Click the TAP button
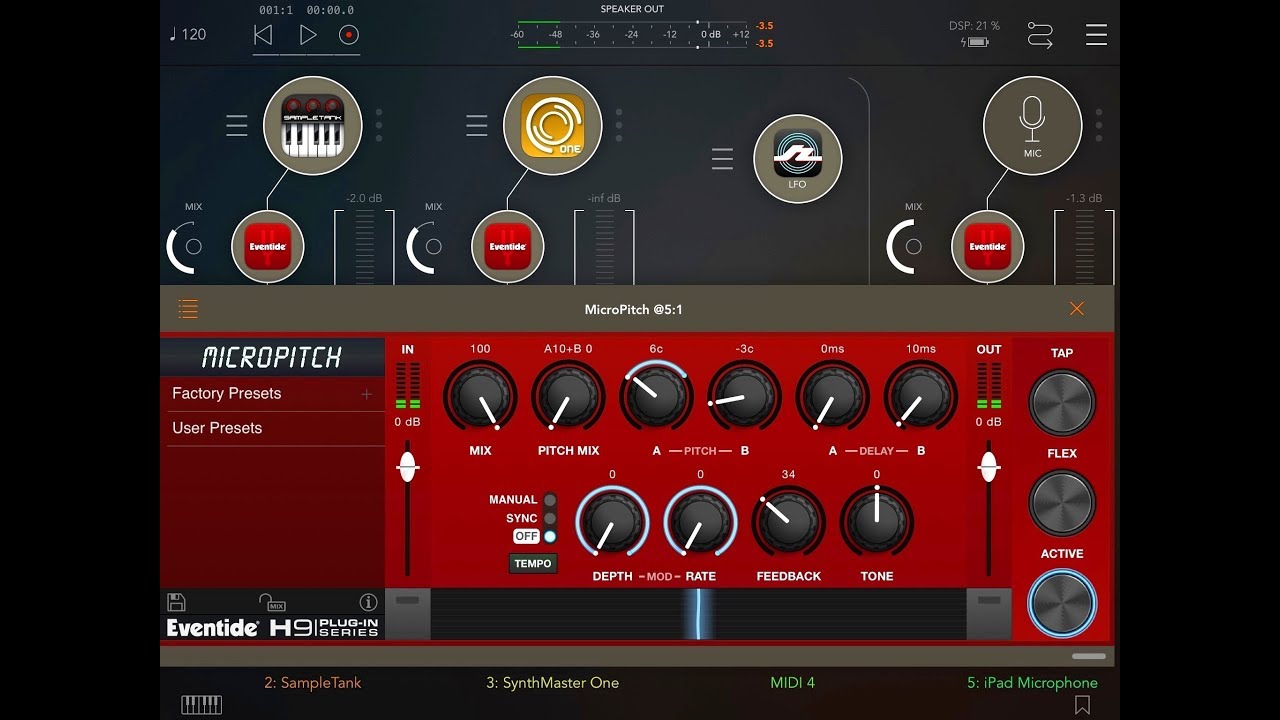Screen dimensions: 1280x720 [1062, 402]
